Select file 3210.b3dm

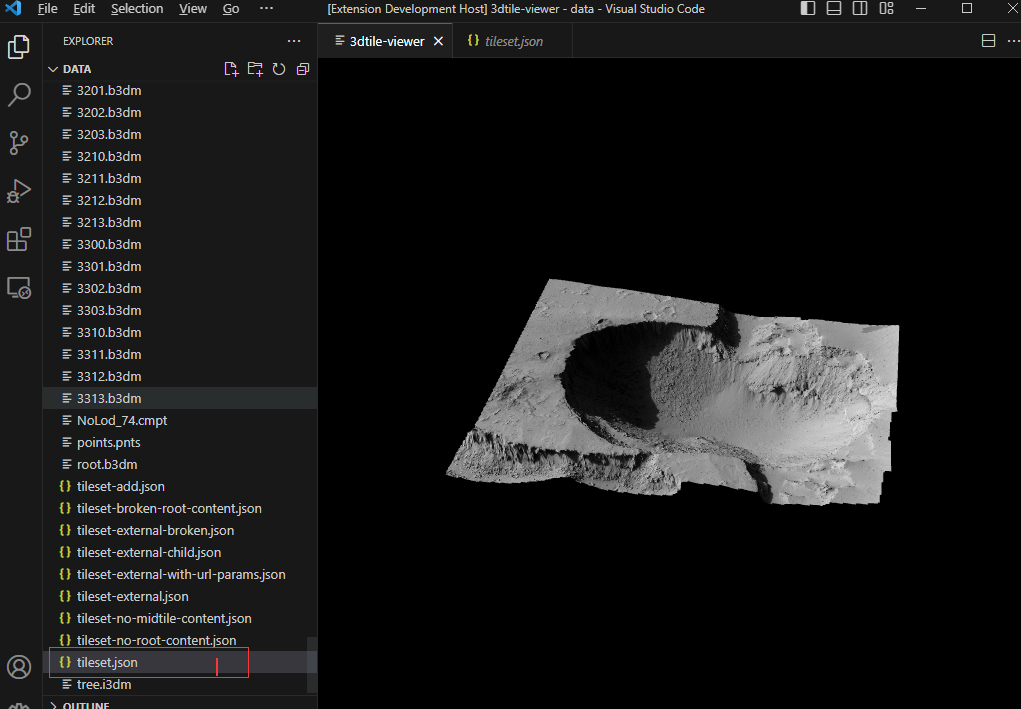[x=180, y=156]
